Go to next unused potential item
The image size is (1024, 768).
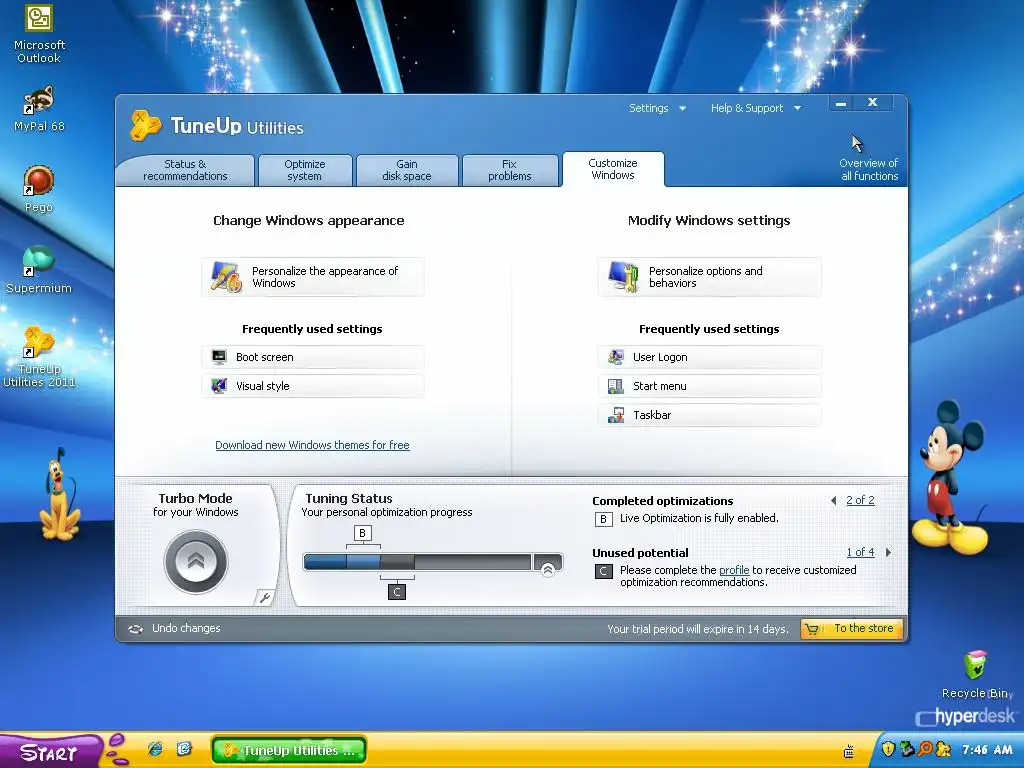tap(888, 552)
